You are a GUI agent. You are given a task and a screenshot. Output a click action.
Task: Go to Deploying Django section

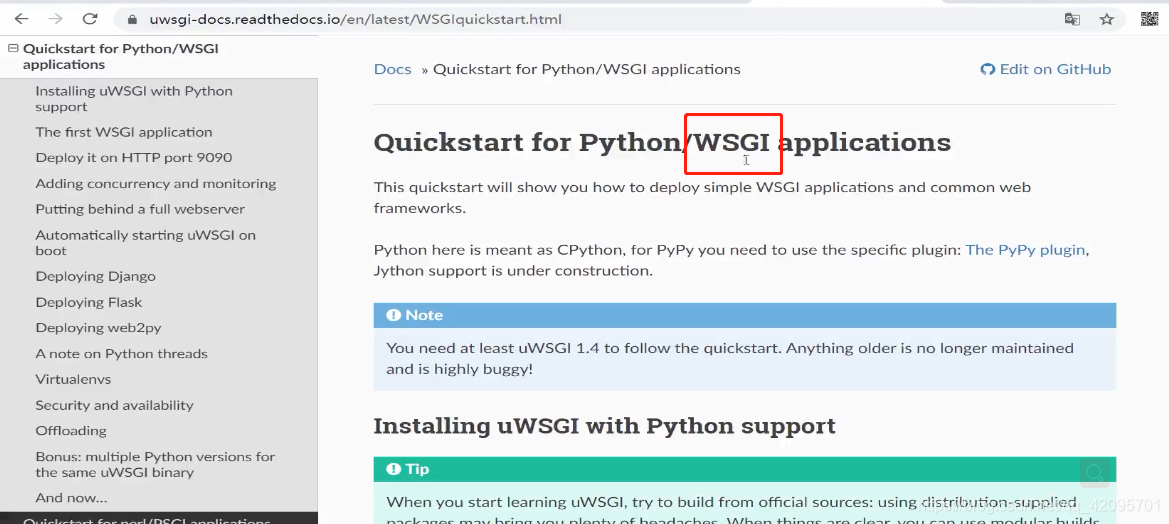pos(95,277)
